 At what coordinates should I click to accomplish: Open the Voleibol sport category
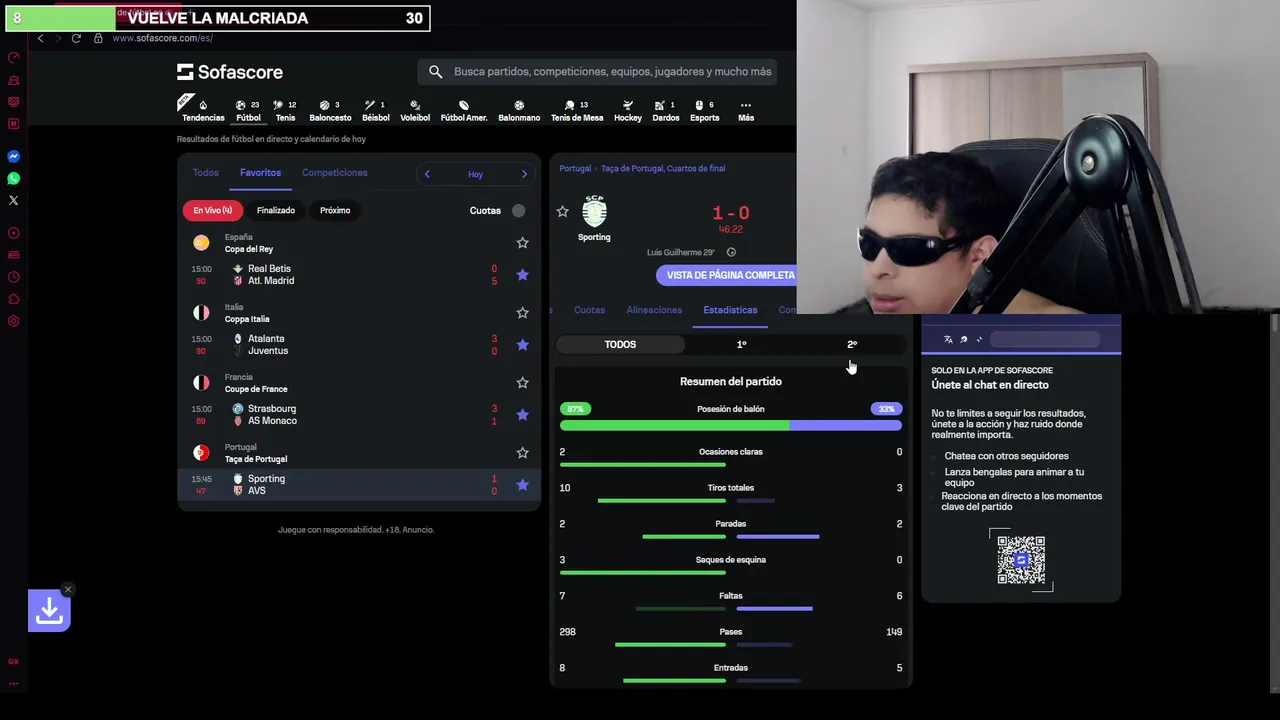(415, 110)
